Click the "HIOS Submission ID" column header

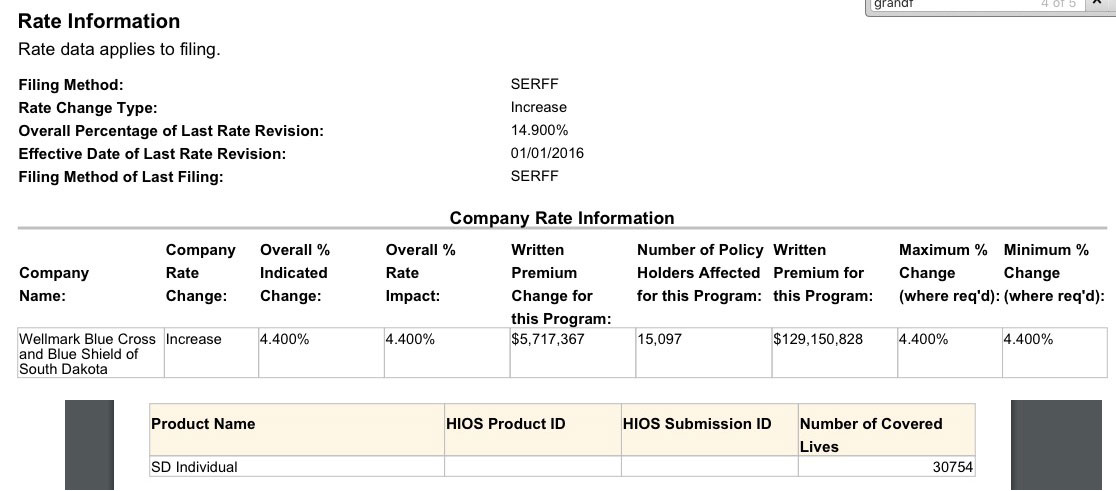[697, 424]
